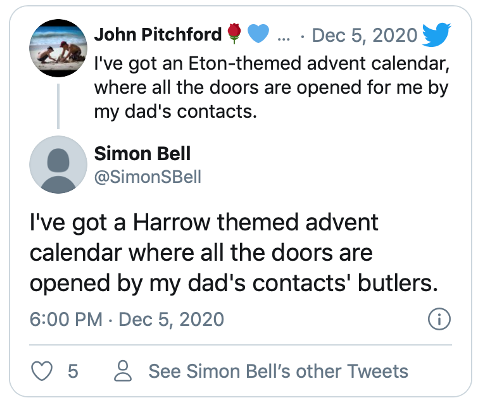Open the Harrow themed advent calendar reply text
The height and width of the screenshot is (404, 480).
pyautogui.click(x=233, y=253)
